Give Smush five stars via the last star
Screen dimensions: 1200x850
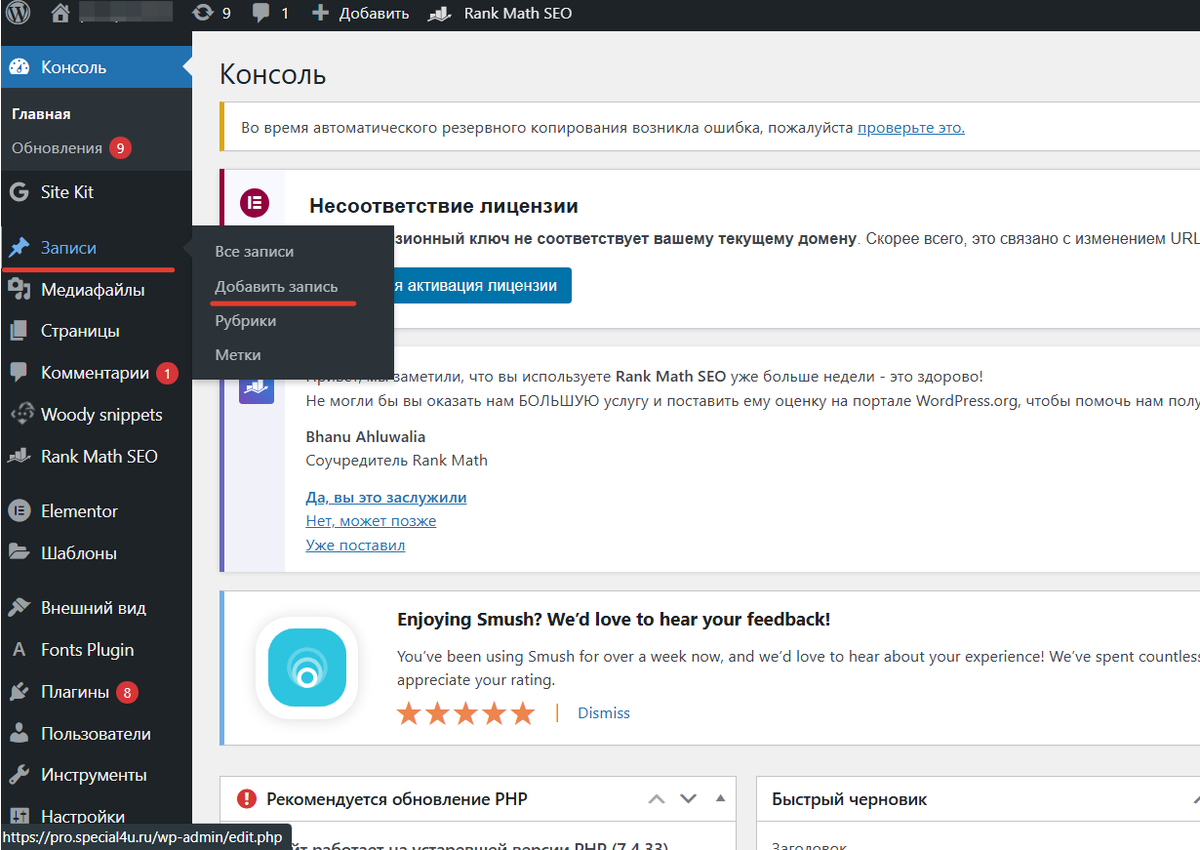point(521,713)
